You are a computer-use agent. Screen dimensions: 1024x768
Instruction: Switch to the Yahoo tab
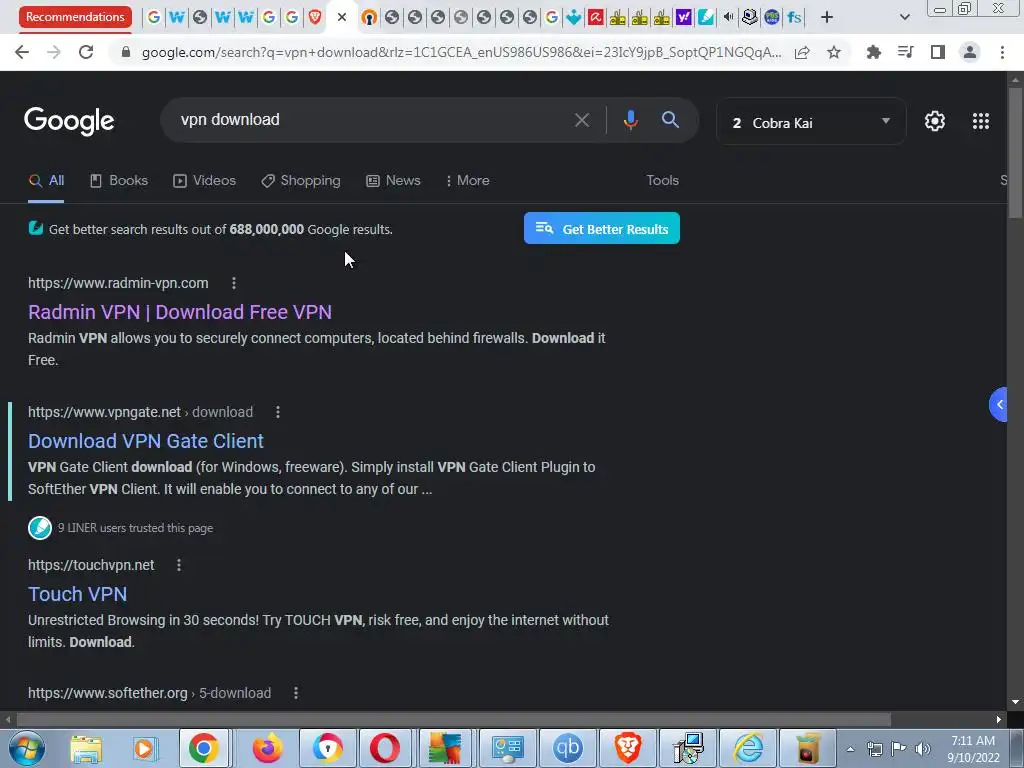(x=683, y=18)
